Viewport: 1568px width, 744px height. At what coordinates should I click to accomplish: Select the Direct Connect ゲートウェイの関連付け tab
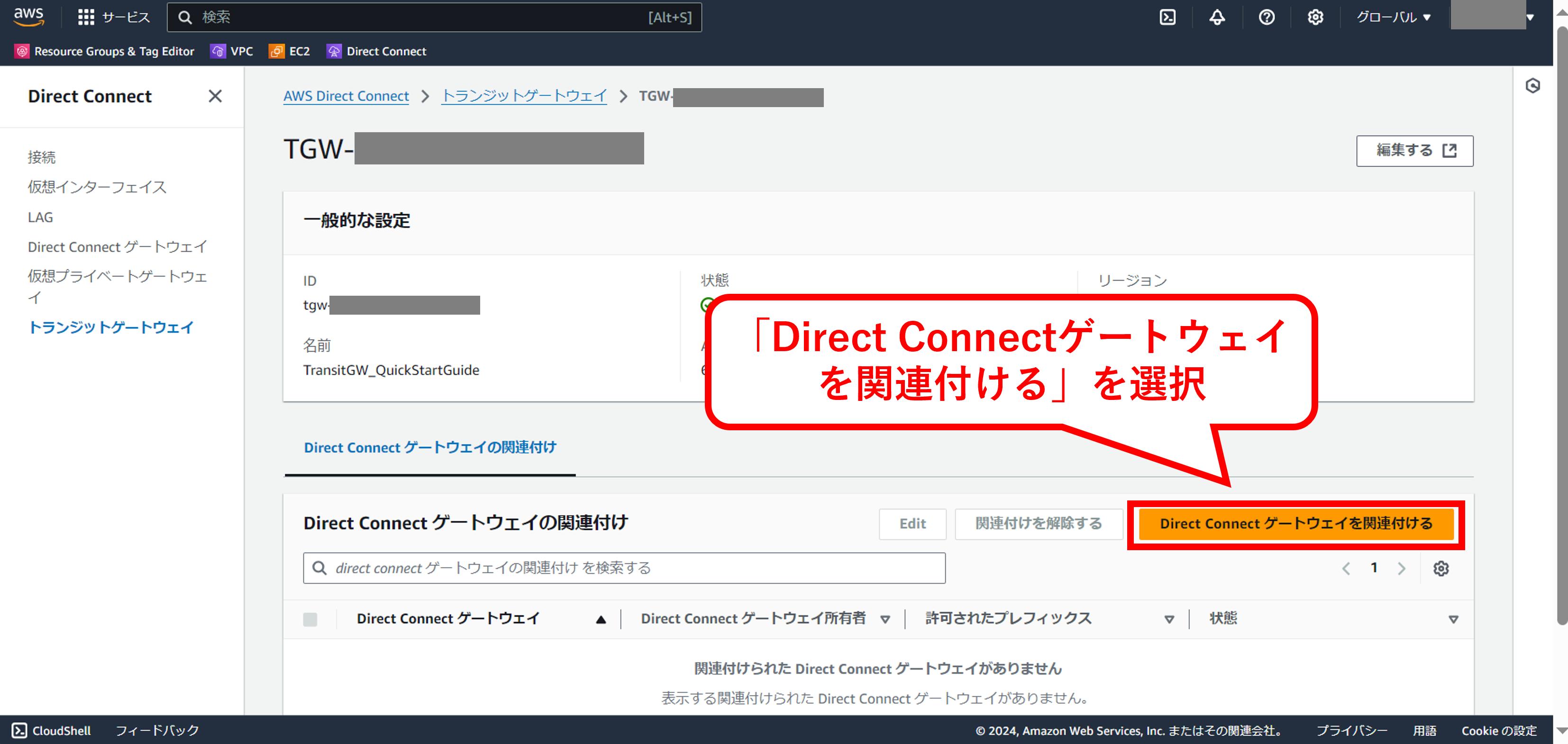click(430, 448)
